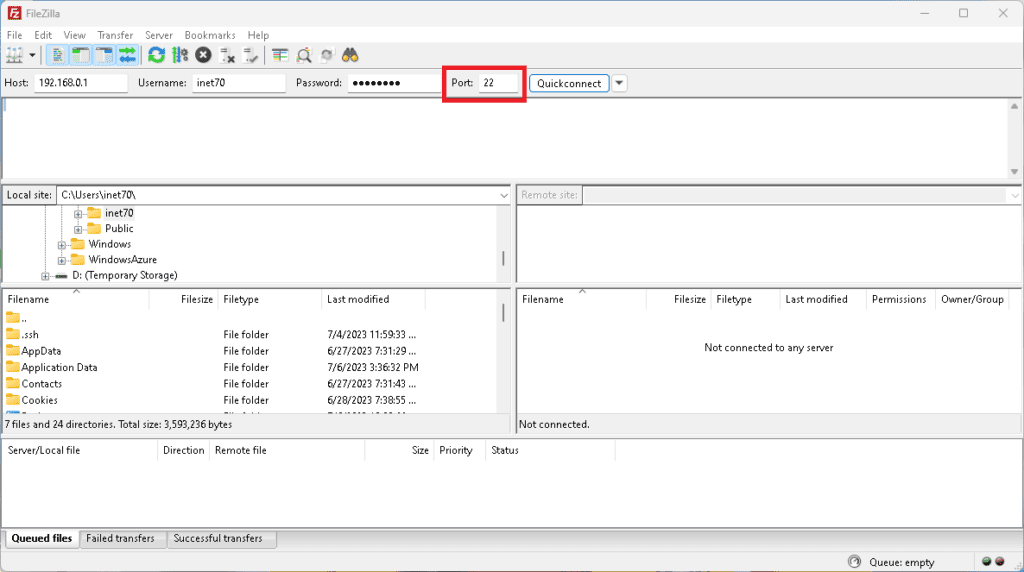Expand the Public tree folder
Viewport: 1024px width, 572px height.
(x=78, y=229)
